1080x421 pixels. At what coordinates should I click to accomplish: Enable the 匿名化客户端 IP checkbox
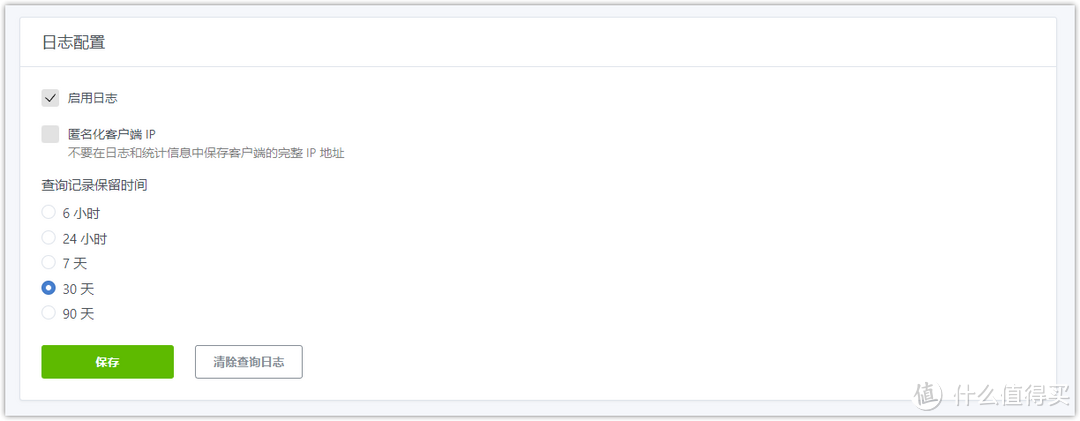pyautogui.click(x=50, y=134)
